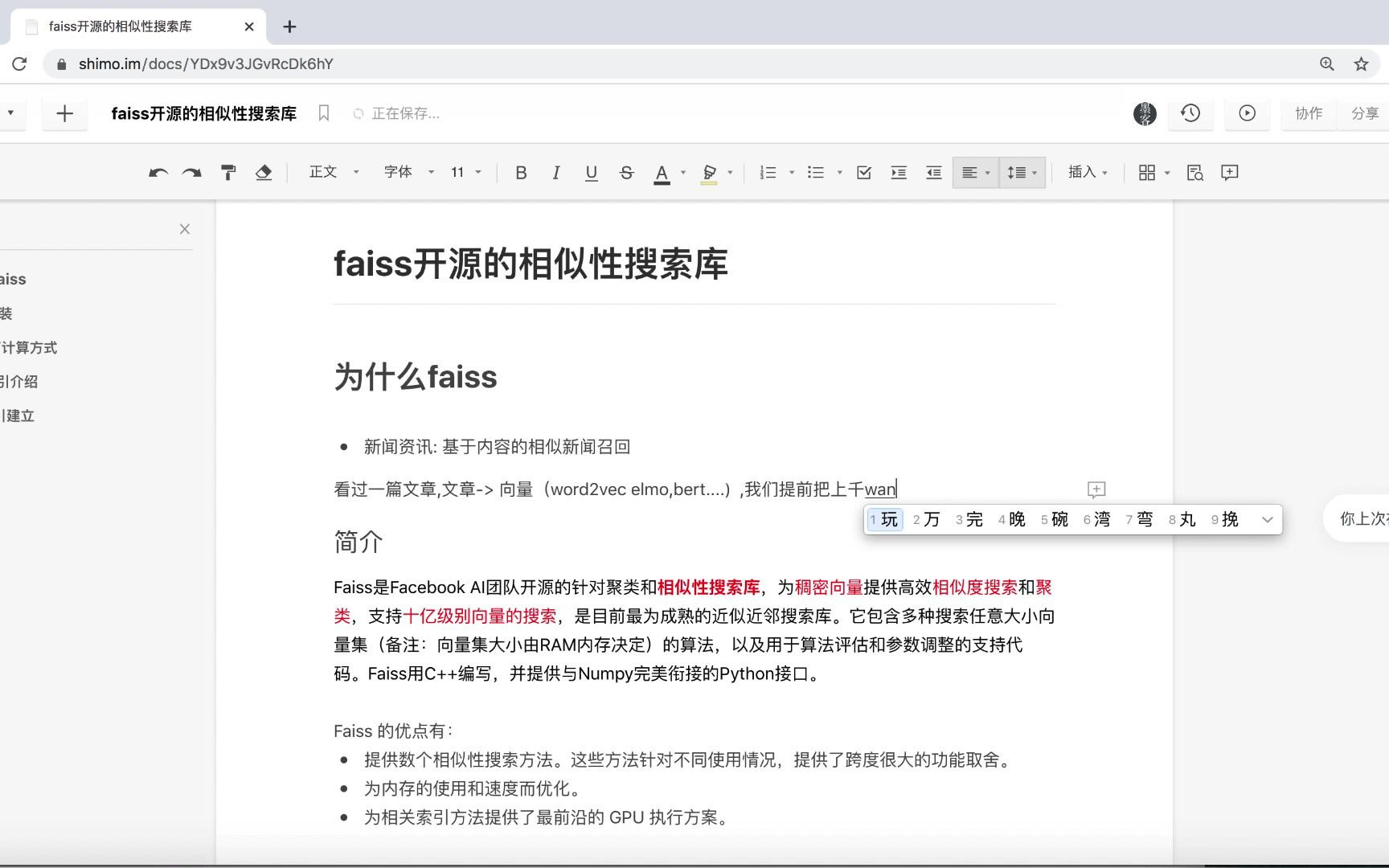The image size is (1389, 868).
Task: Click the 为什么faiss heading text
Action: (x=416, y=377)
